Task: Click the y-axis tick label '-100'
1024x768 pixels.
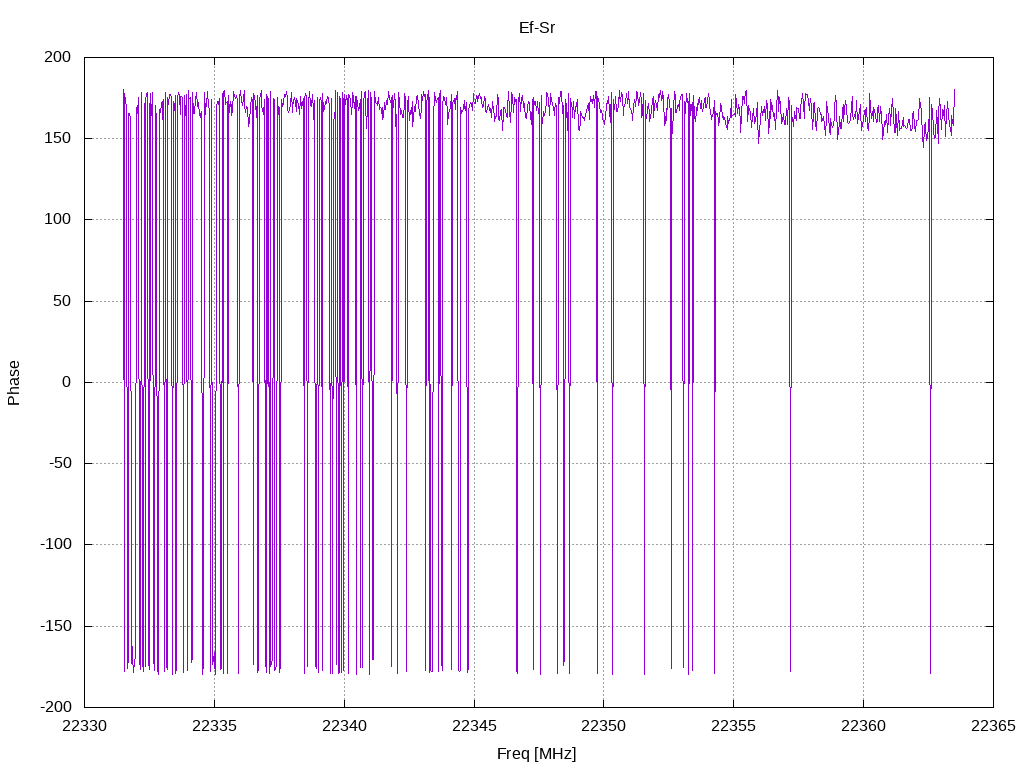Action: point(56,544)
